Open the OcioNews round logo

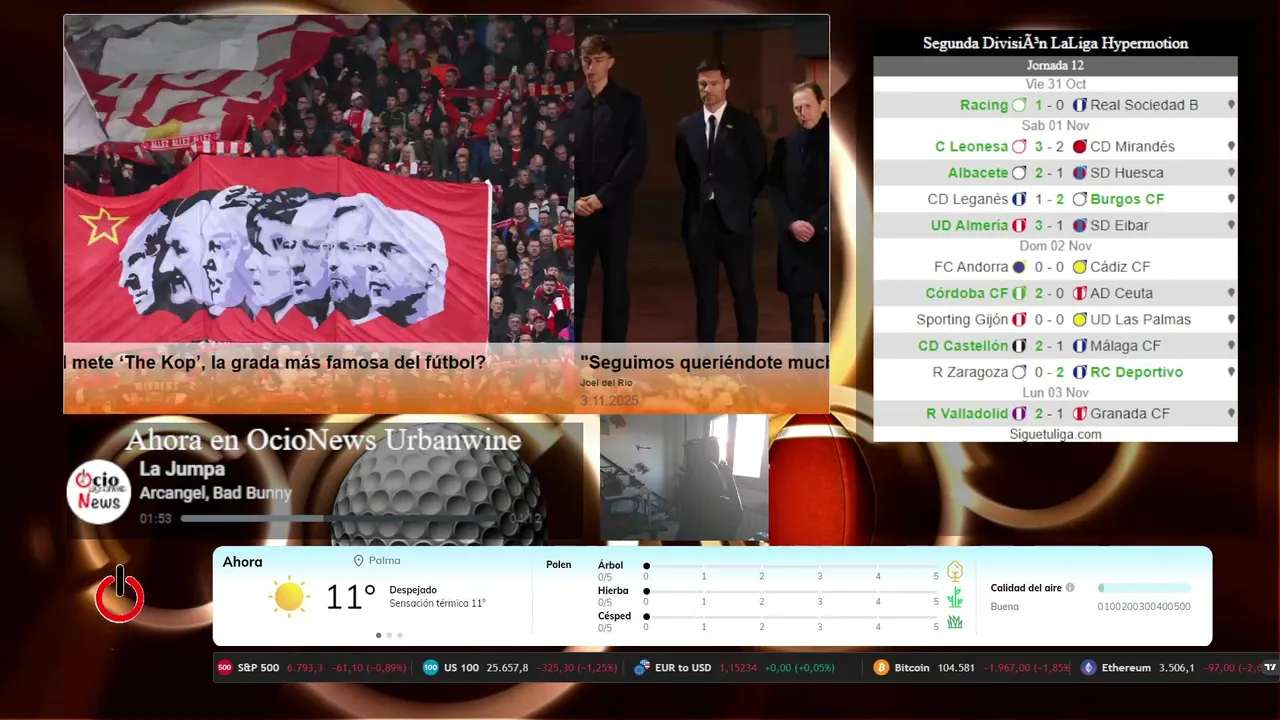click(x=99, y=491)
